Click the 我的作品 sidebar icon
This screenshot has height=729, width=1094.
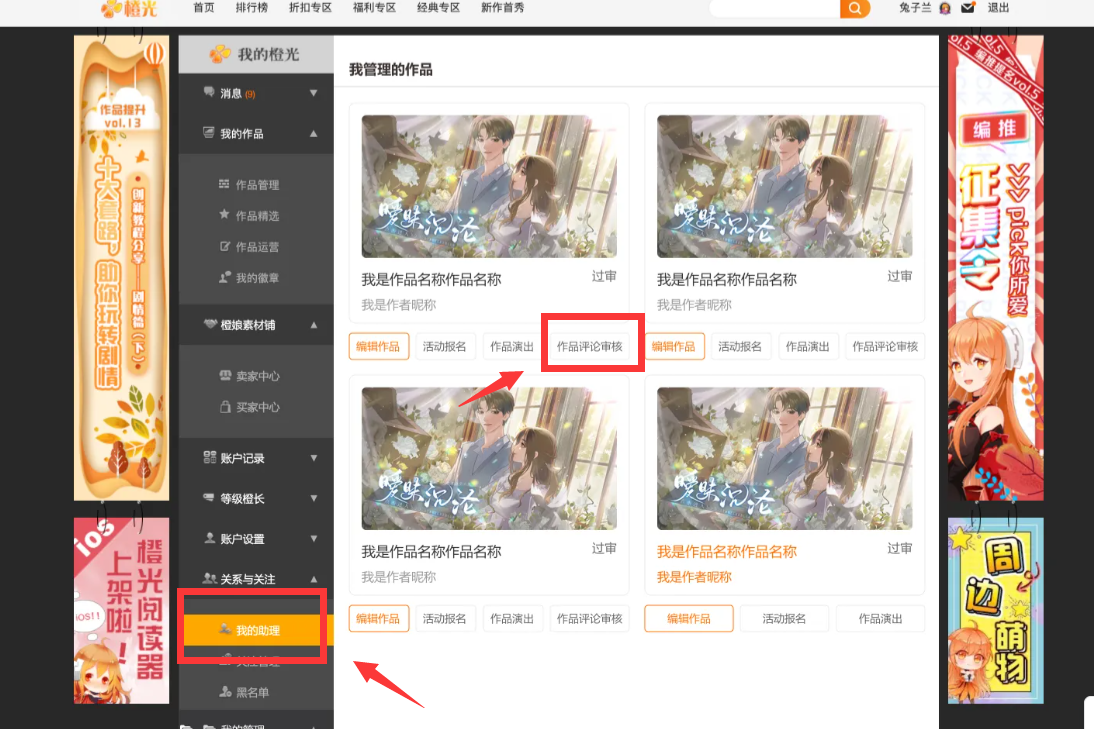point(209,133)
